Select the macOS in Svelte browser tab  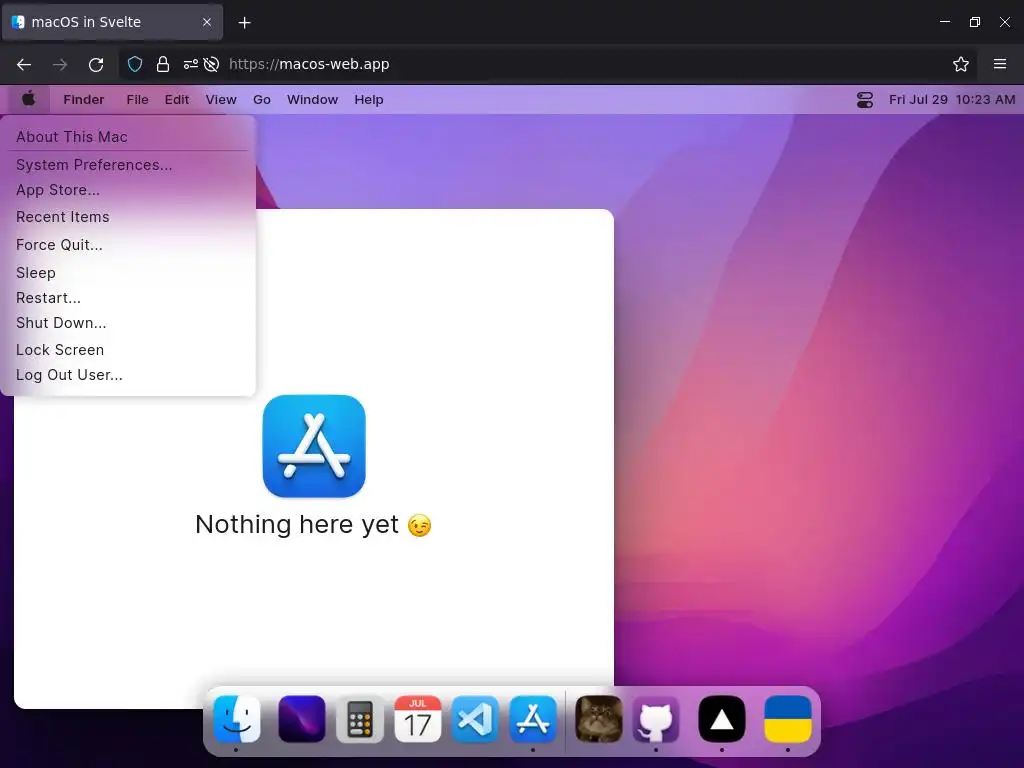pyautogui.click(x=112, y=22)
